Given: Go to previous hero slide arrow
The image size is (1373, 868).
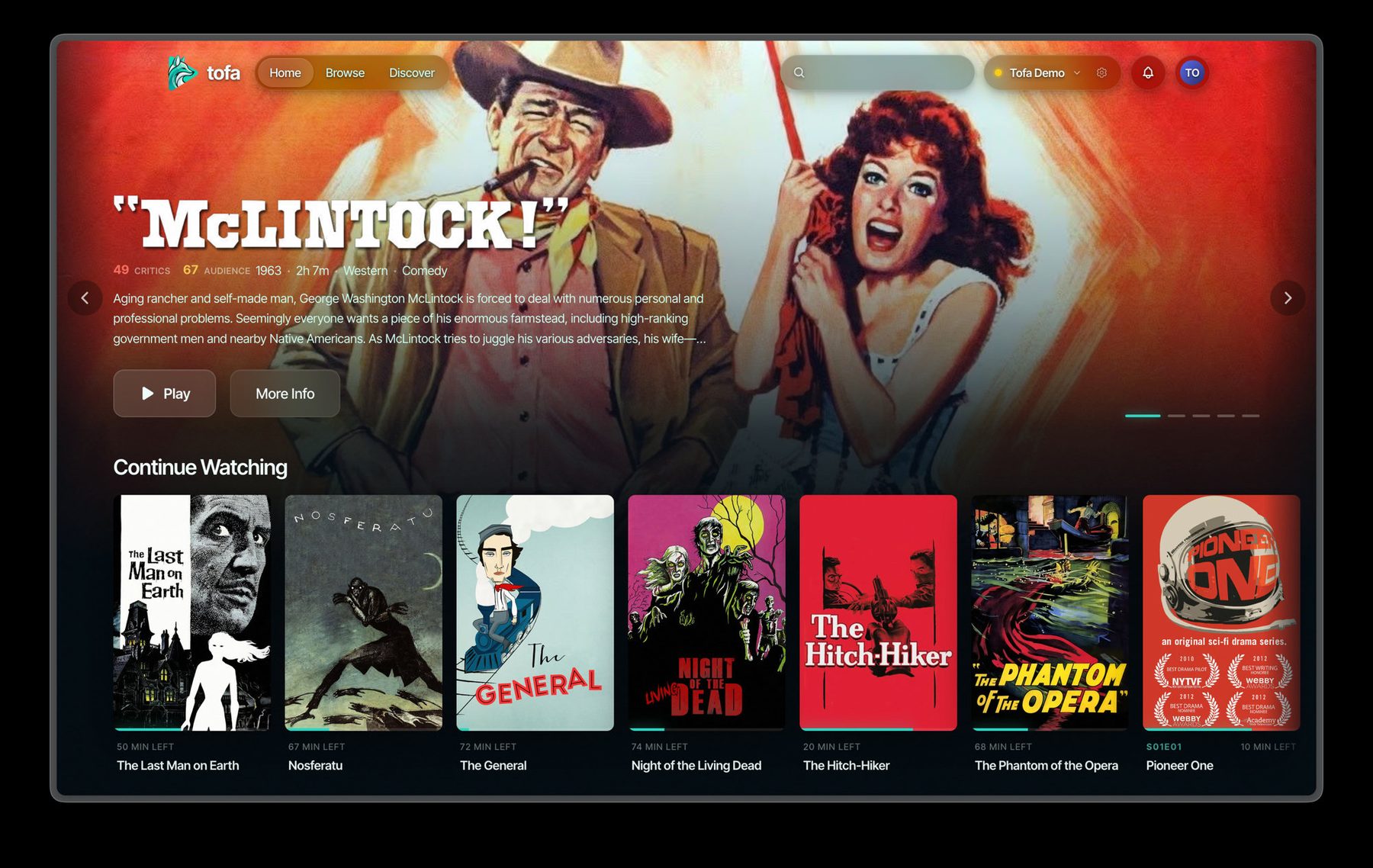Looking at the screenshot, I should pos(85,297).
